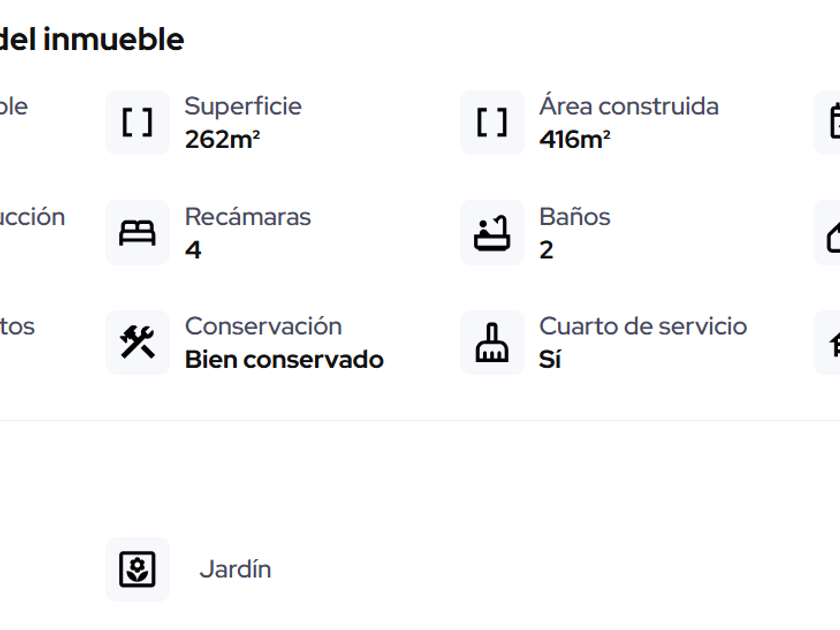Click the Recámaras label
Image resolution: width=840 pixels, height=630 pixels.
(248, 217)
